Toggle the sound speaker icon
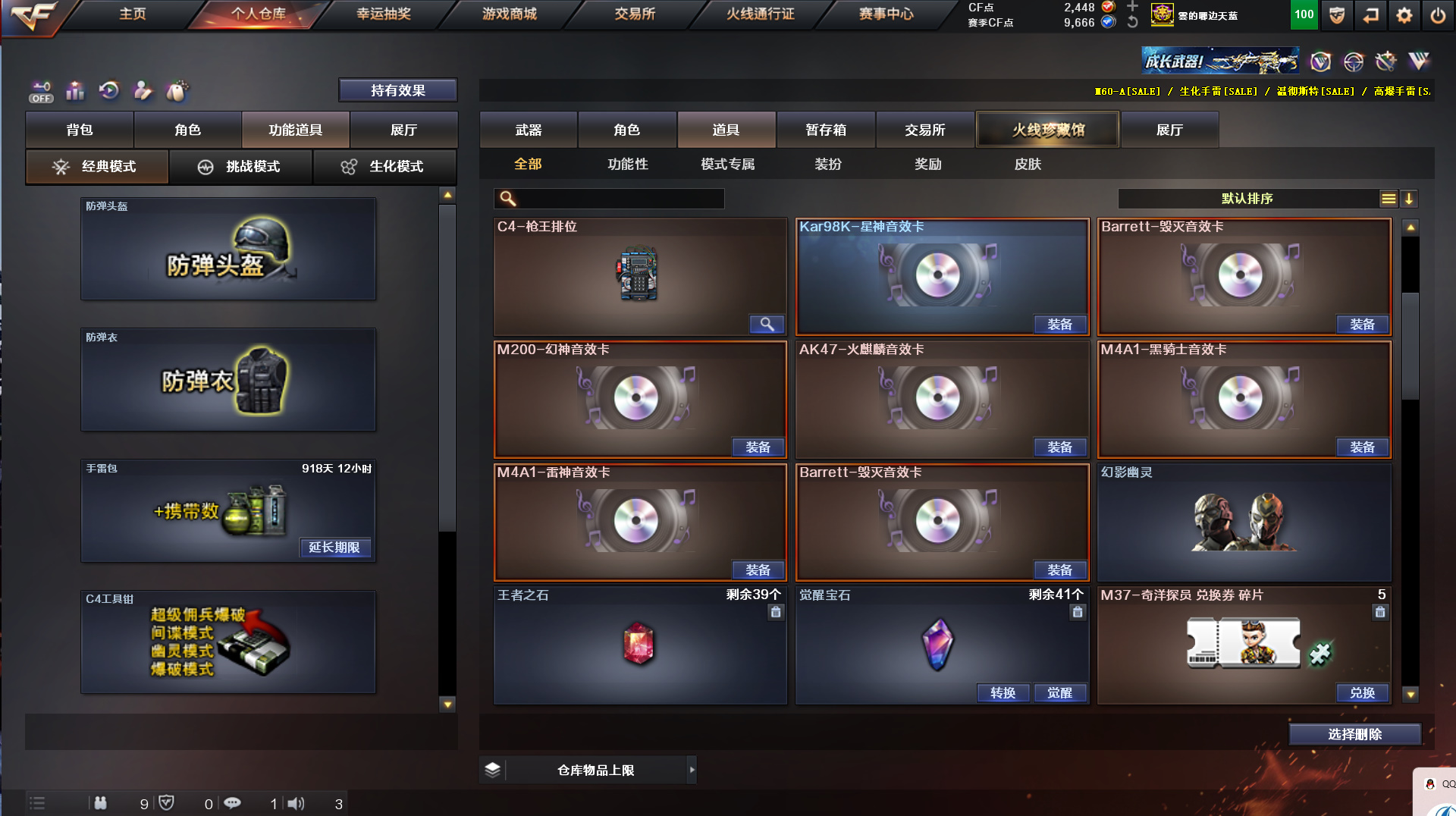Screen dimensions: 1456x816 point(296,803)
